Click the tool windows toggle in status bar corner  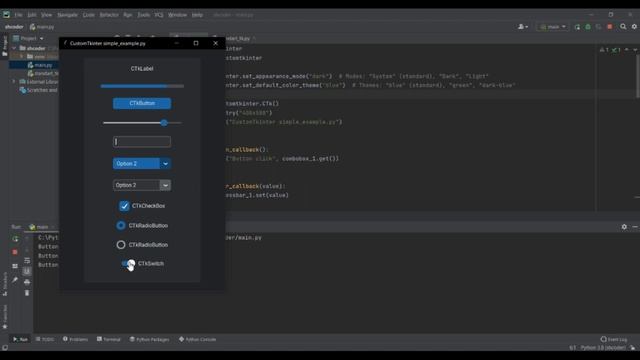(x=5, y=348)
